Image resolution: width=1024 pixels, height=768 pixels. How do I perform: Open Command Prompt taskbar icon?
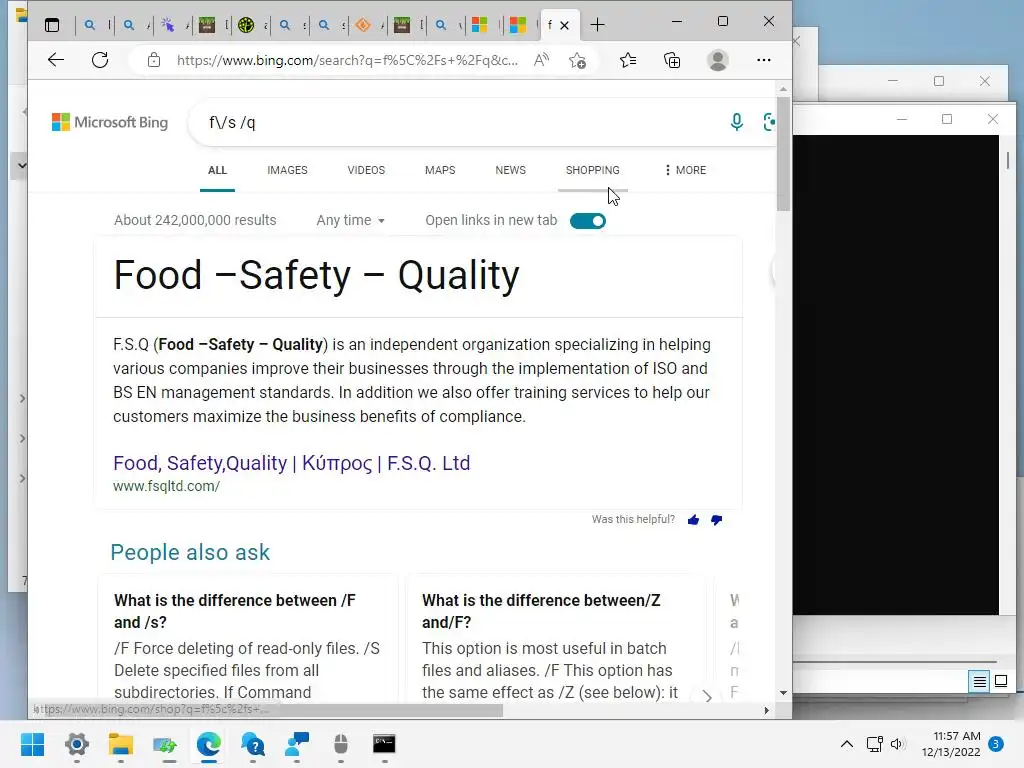click(x=384, y=744)
